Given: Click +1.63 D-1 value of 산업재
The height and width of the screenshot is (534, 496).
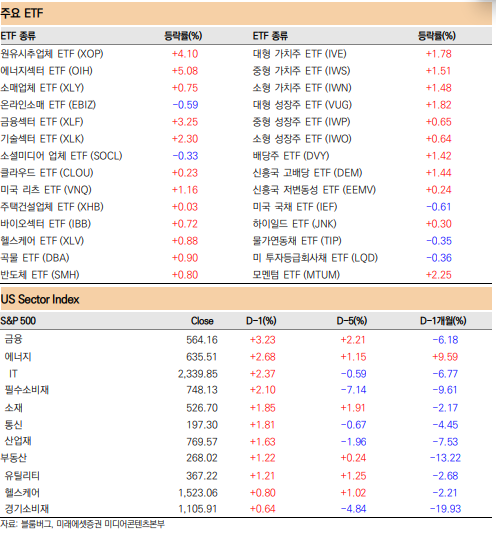Looking at the screenshot, I should pos(262,442).
